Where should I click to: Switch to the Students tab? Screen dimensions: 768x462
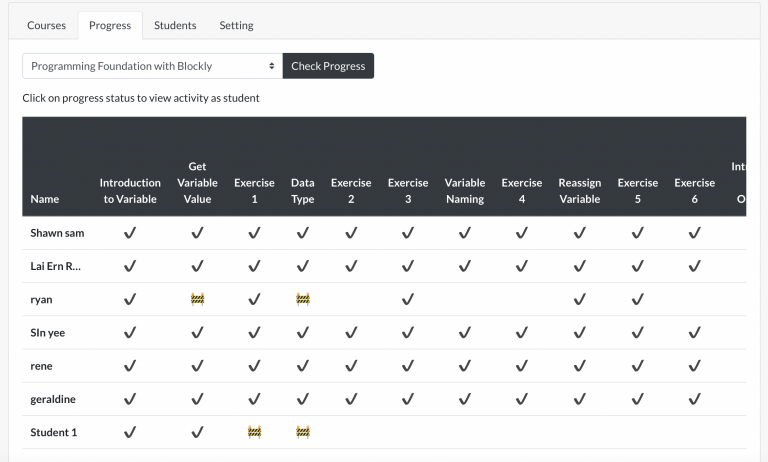coord(175,25)
